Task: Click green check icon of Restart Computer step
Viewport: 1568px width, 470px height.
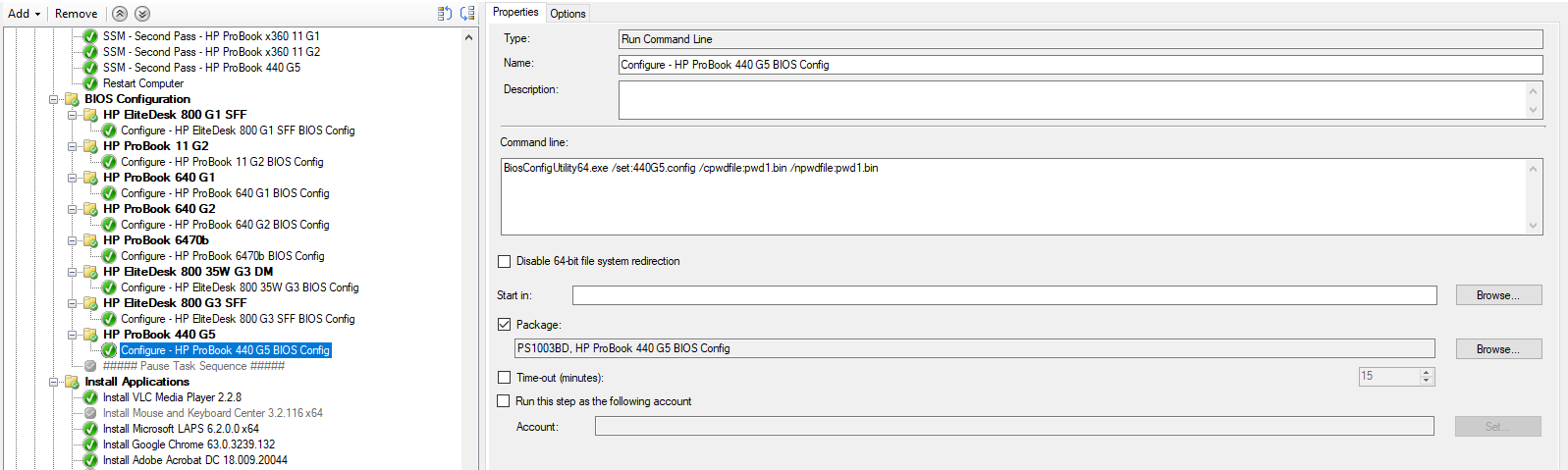Action: [90, 83]
